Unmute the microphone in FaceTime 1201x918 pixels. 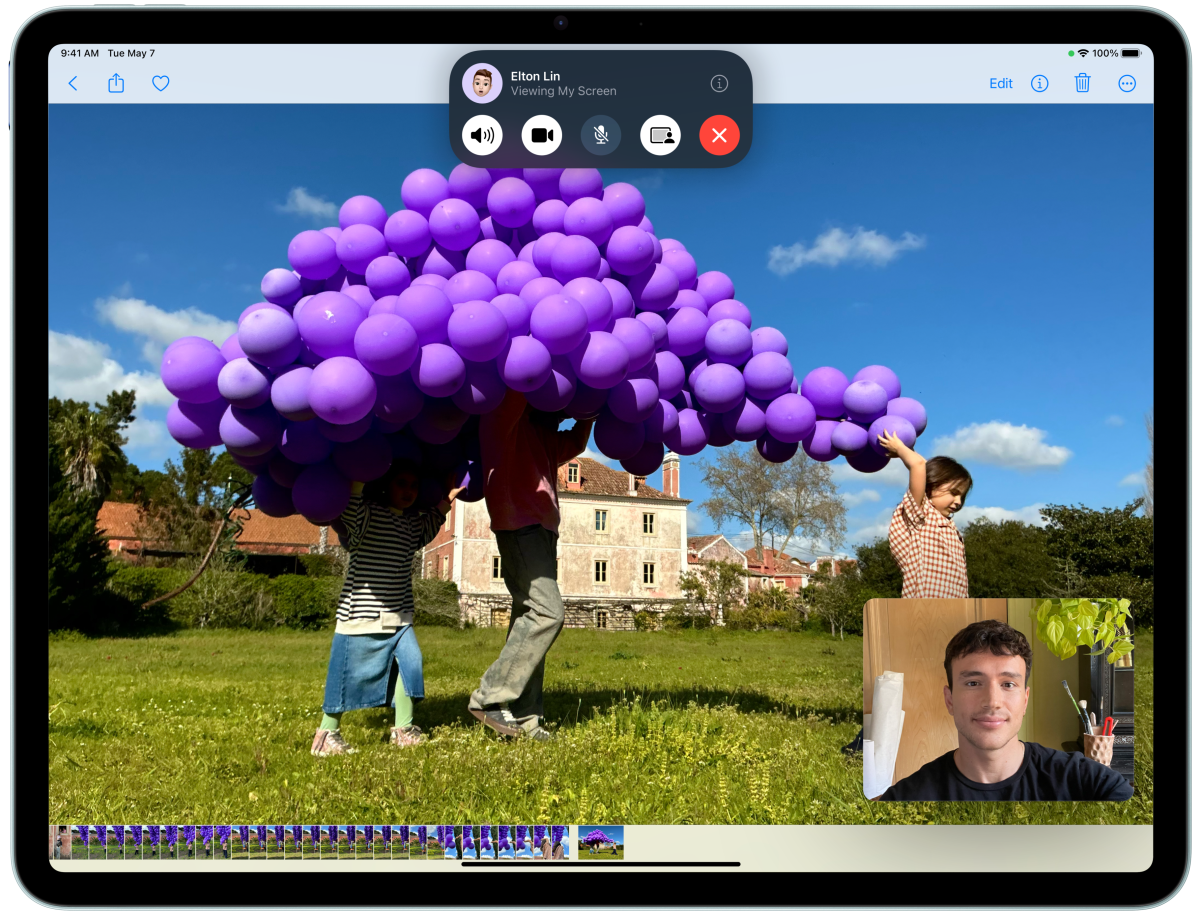(x=601, y=135)
